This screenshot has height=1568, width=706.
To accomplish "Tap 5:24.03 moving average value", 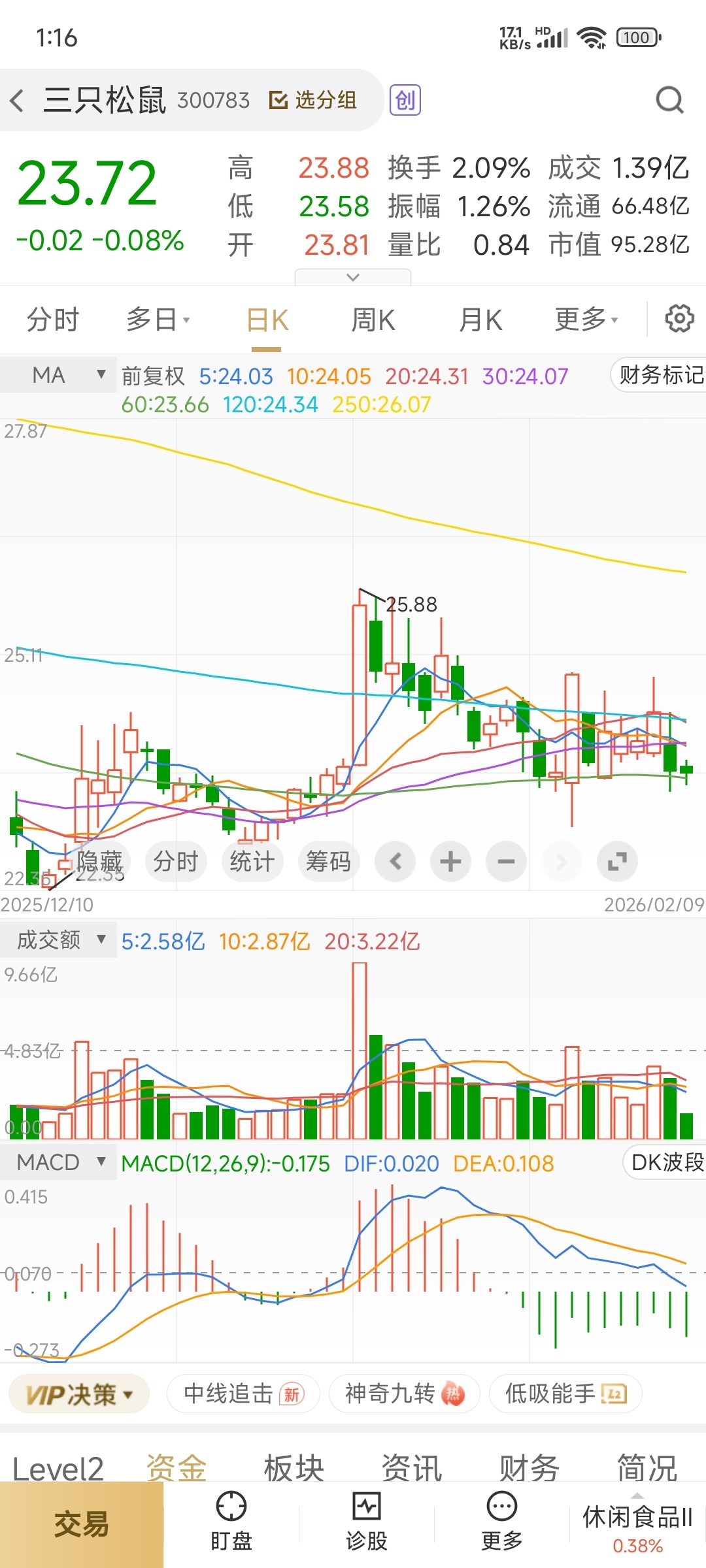I will point(236,376).
